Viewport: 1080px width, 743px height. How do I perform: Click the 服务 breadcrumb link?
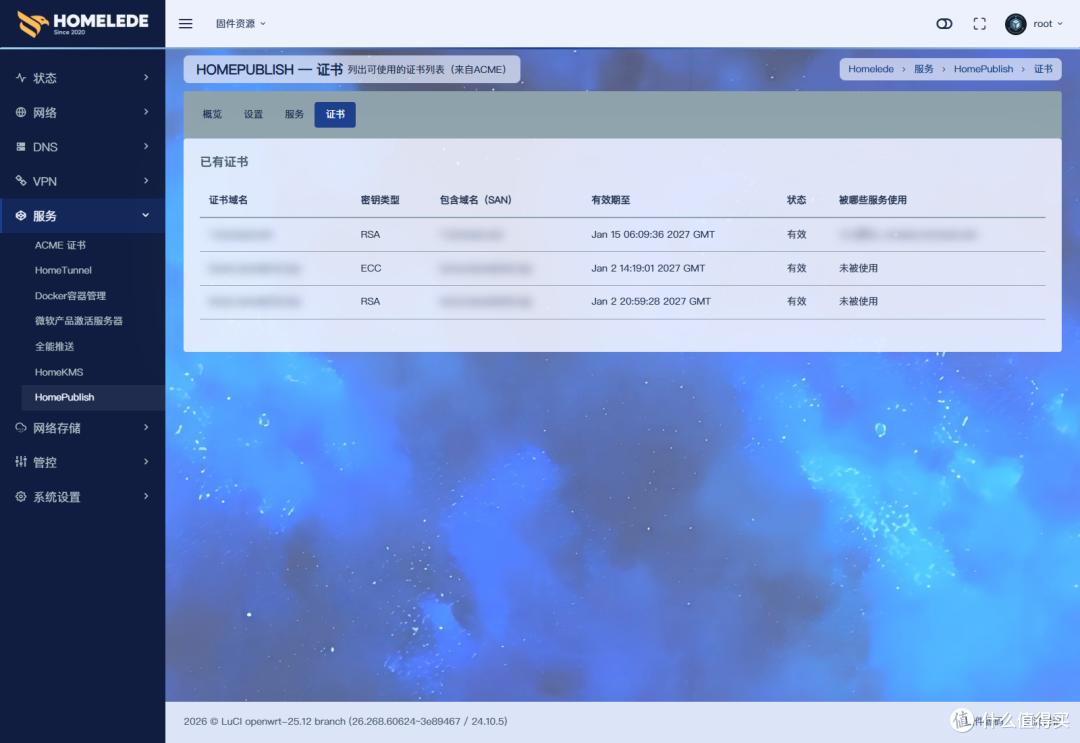pyautogui.click(x=924, y=69)
